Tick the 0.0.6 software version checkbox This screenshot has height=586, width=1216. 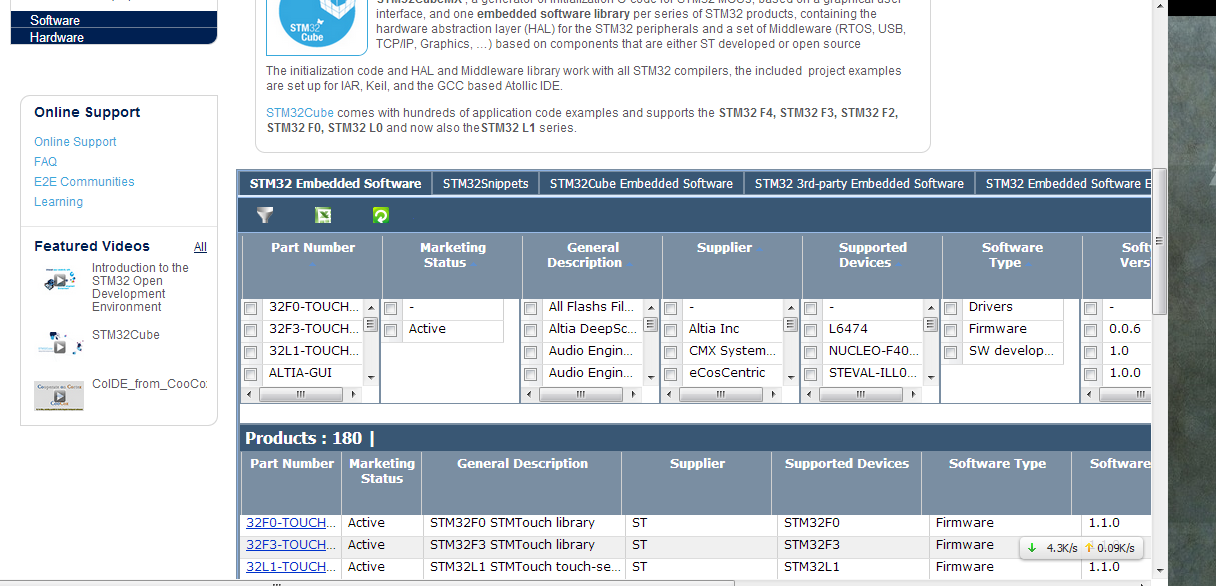click(x=1090, y=331)
